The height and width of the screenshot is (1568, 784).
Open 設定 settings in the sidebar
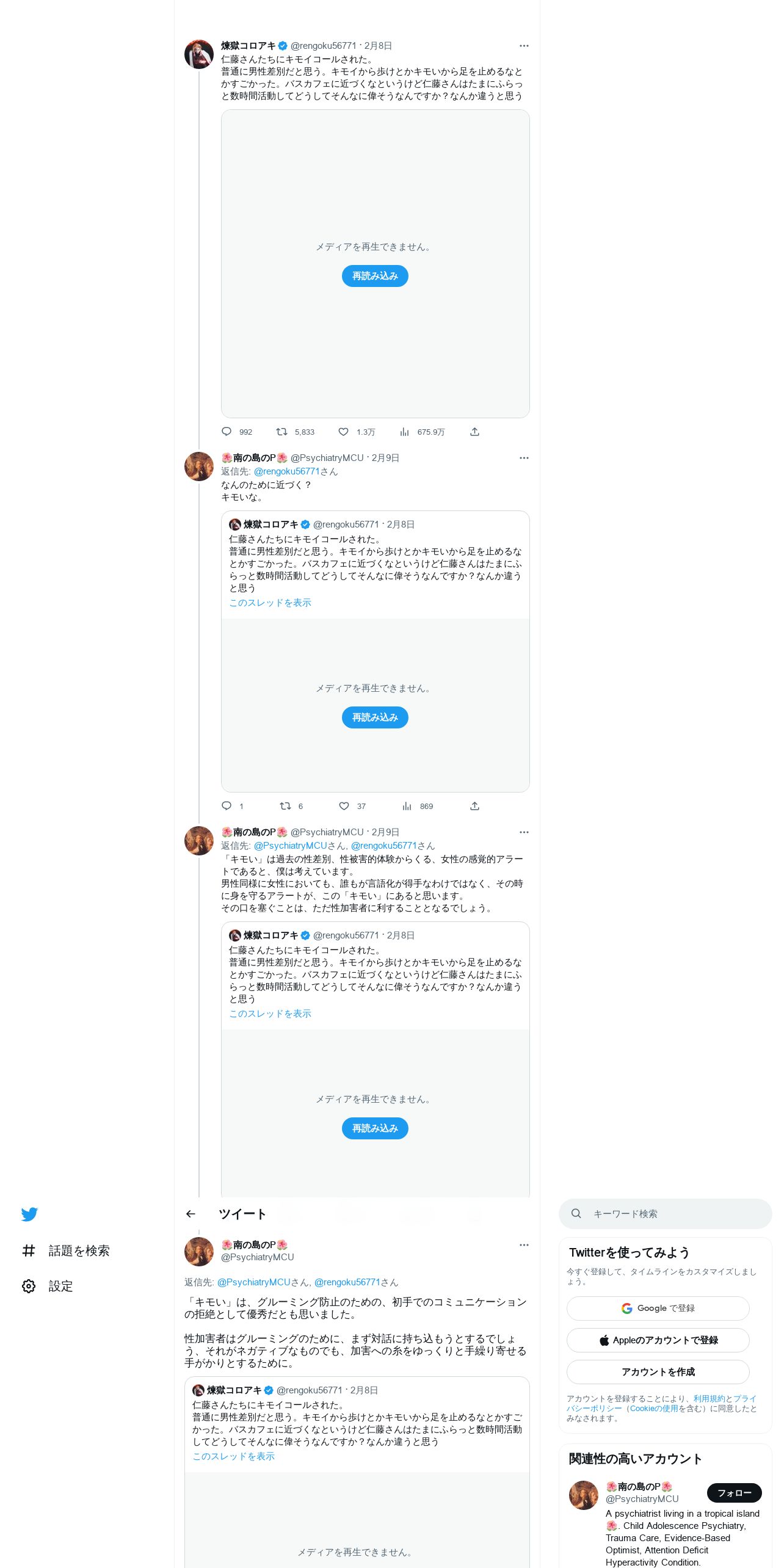coord(48,1286)
